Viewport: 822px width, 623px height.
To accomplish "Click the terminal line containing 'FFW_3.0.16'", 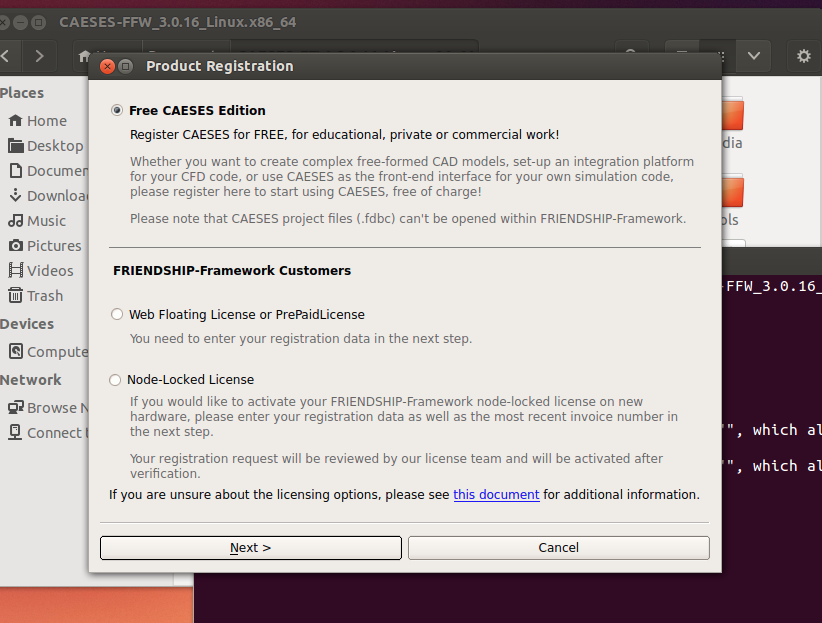I will [x=772, y=286].
